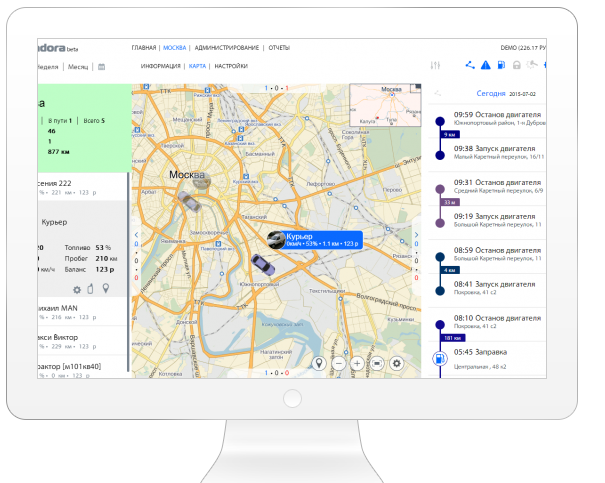Click the overview mini-map thumbnail
This screenshot has width=605, height=483.
pos(385,105)
